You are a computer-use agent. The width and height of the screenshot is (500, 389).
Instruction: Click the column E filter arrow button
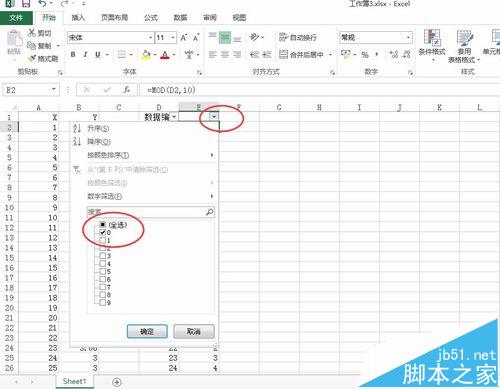214,117
